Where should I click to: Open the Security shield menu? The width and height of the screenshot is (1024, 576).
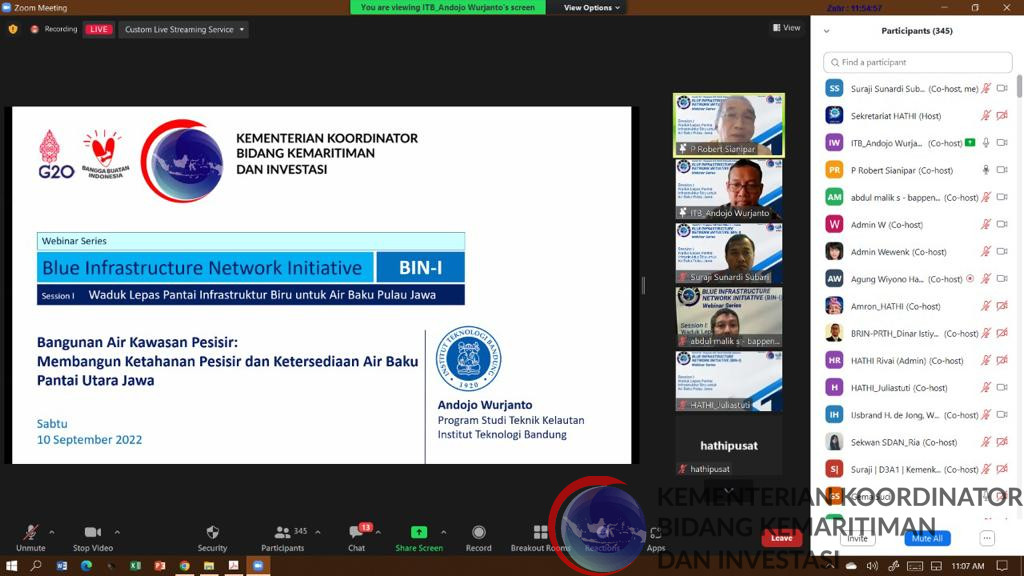coord(212,537)
